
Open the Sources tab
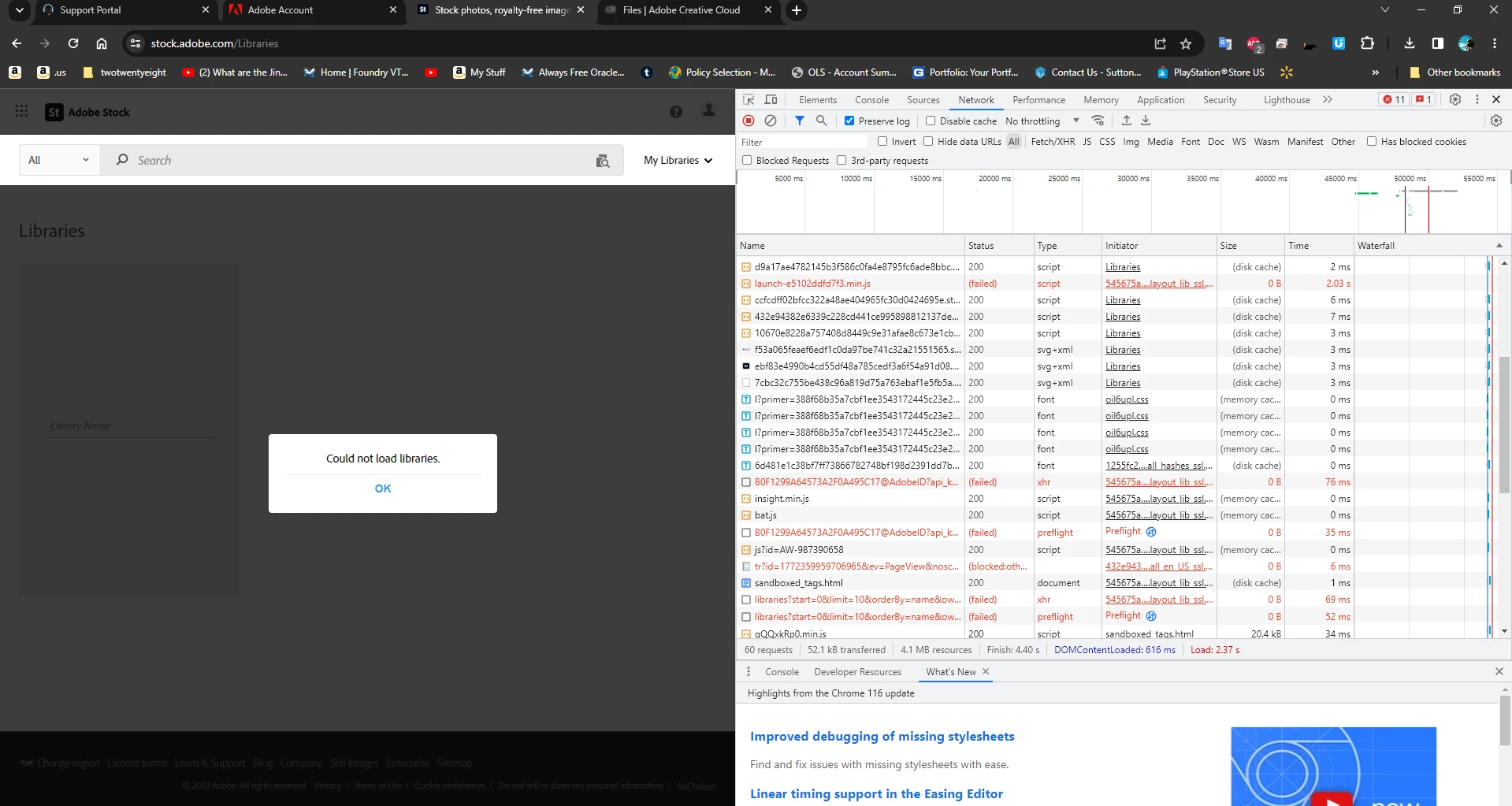[923, 99]
